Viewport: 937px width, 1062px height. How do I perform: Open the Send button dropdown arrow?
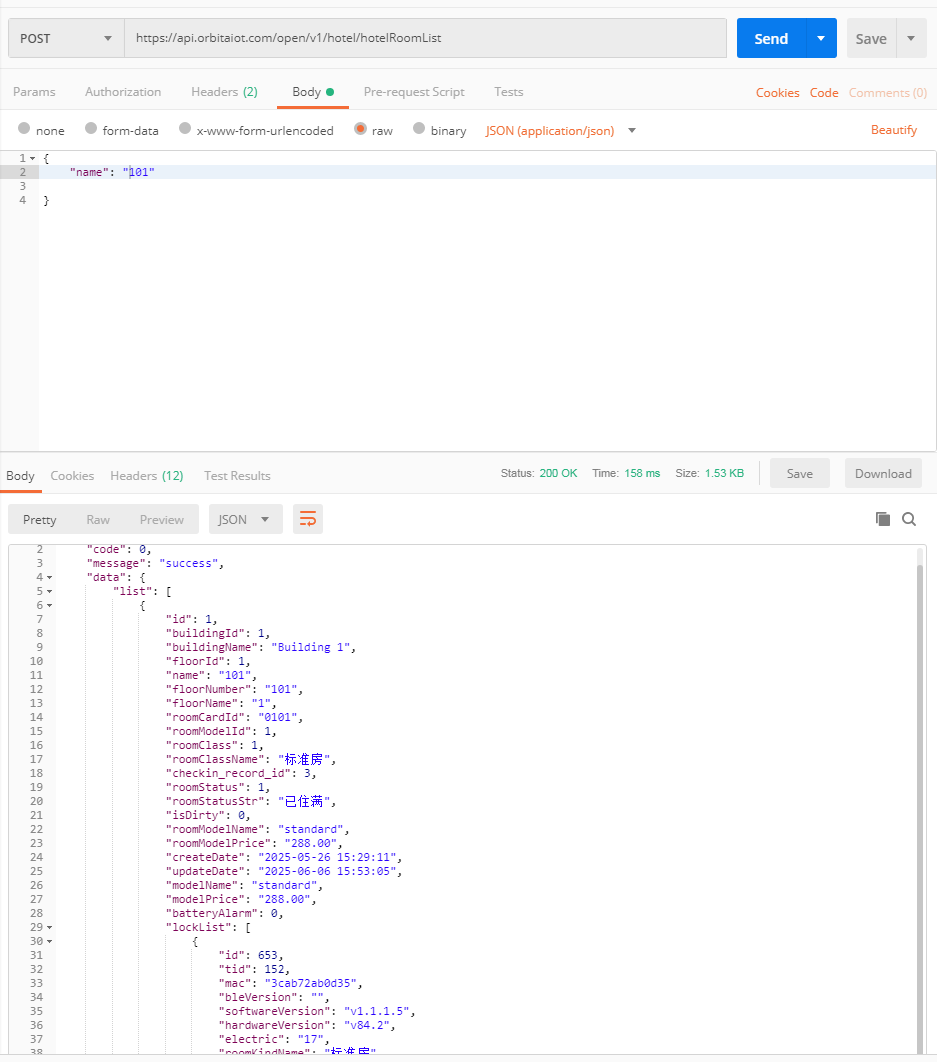821,38
